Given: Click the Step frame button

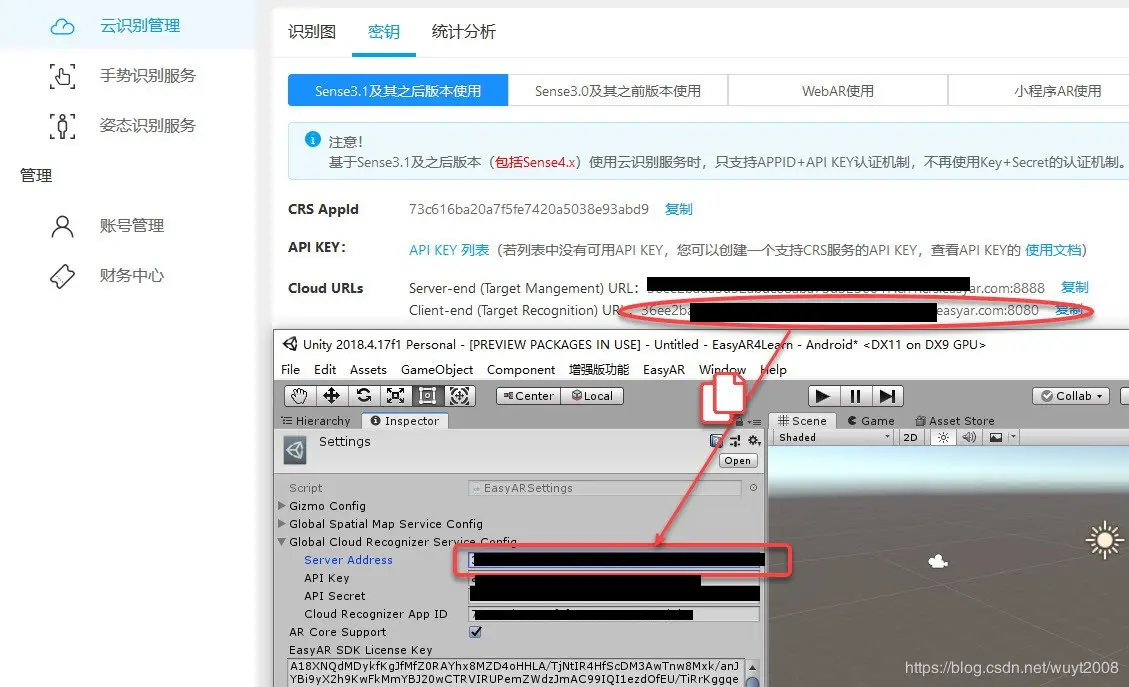Looking at the screenshot, I should coord(887,396).
